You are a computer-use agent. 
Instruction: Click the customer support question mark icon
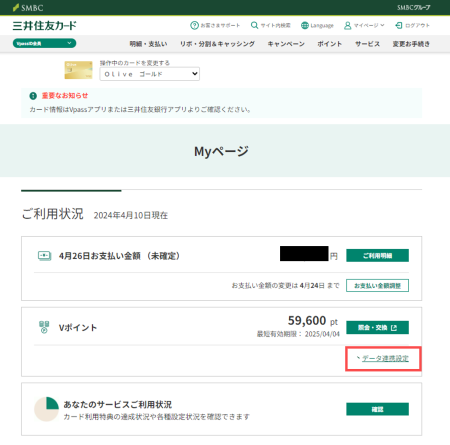[x=194, y=25]
